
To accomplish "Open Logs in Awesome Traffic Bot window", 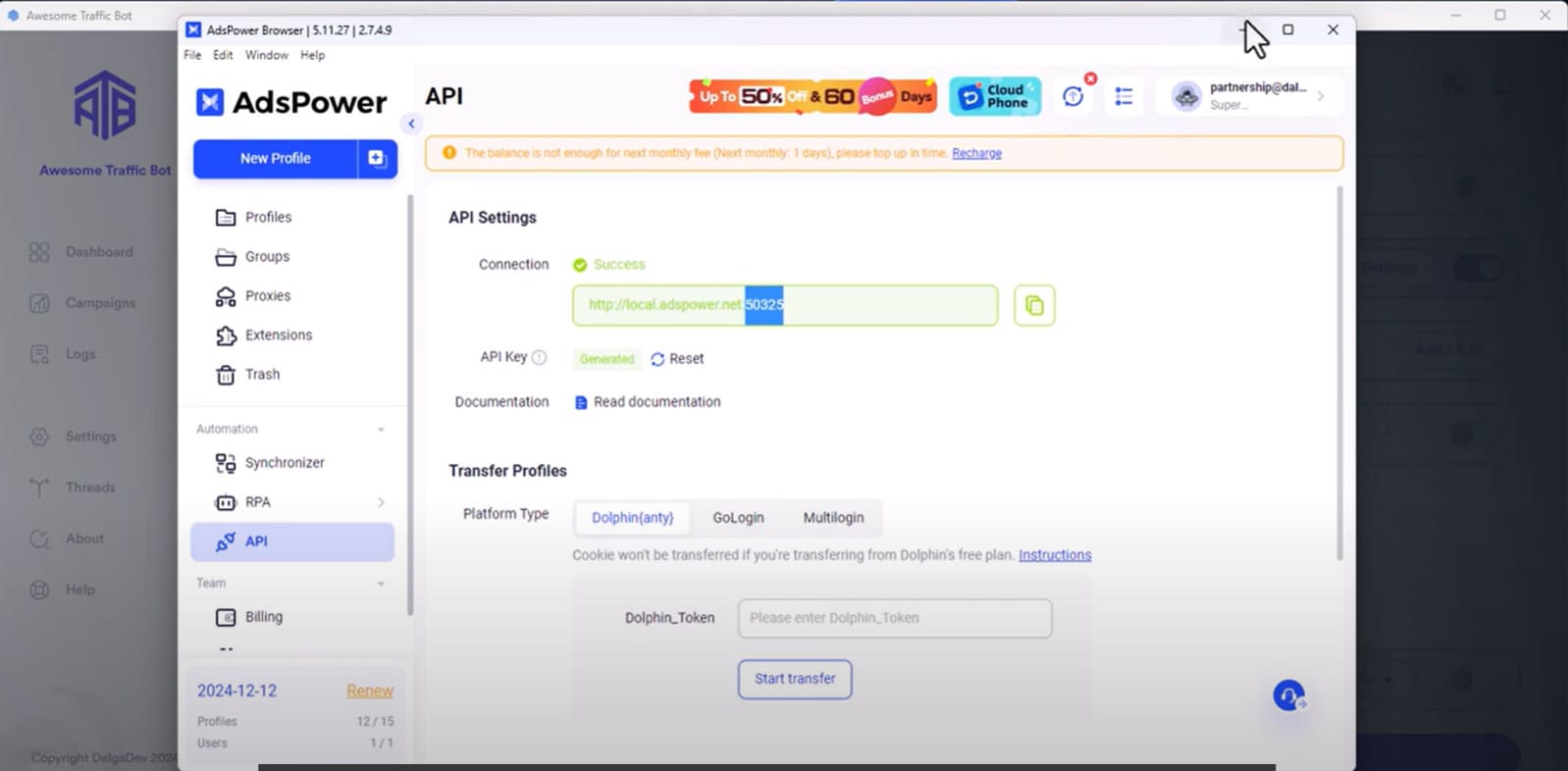I will [63, 354].
